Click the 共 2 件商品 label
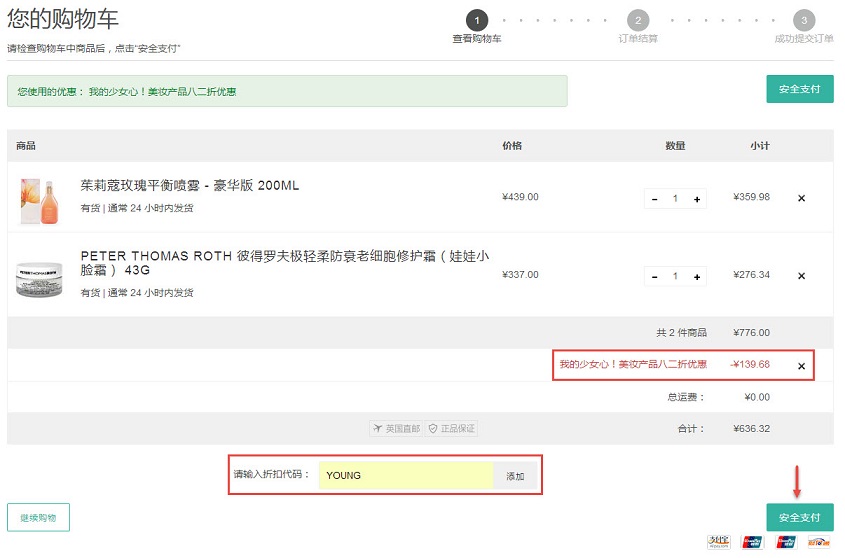The width and height of the screenshot is (845, 558). tap(681, 333)
